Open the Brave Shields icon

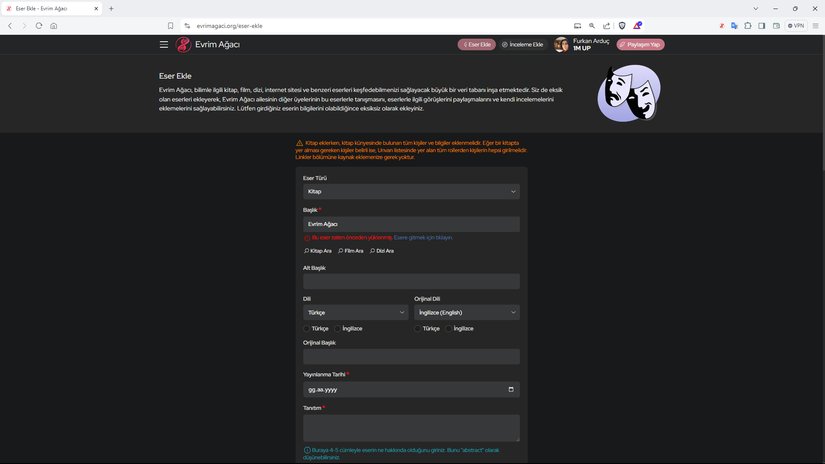coord(621,25)
